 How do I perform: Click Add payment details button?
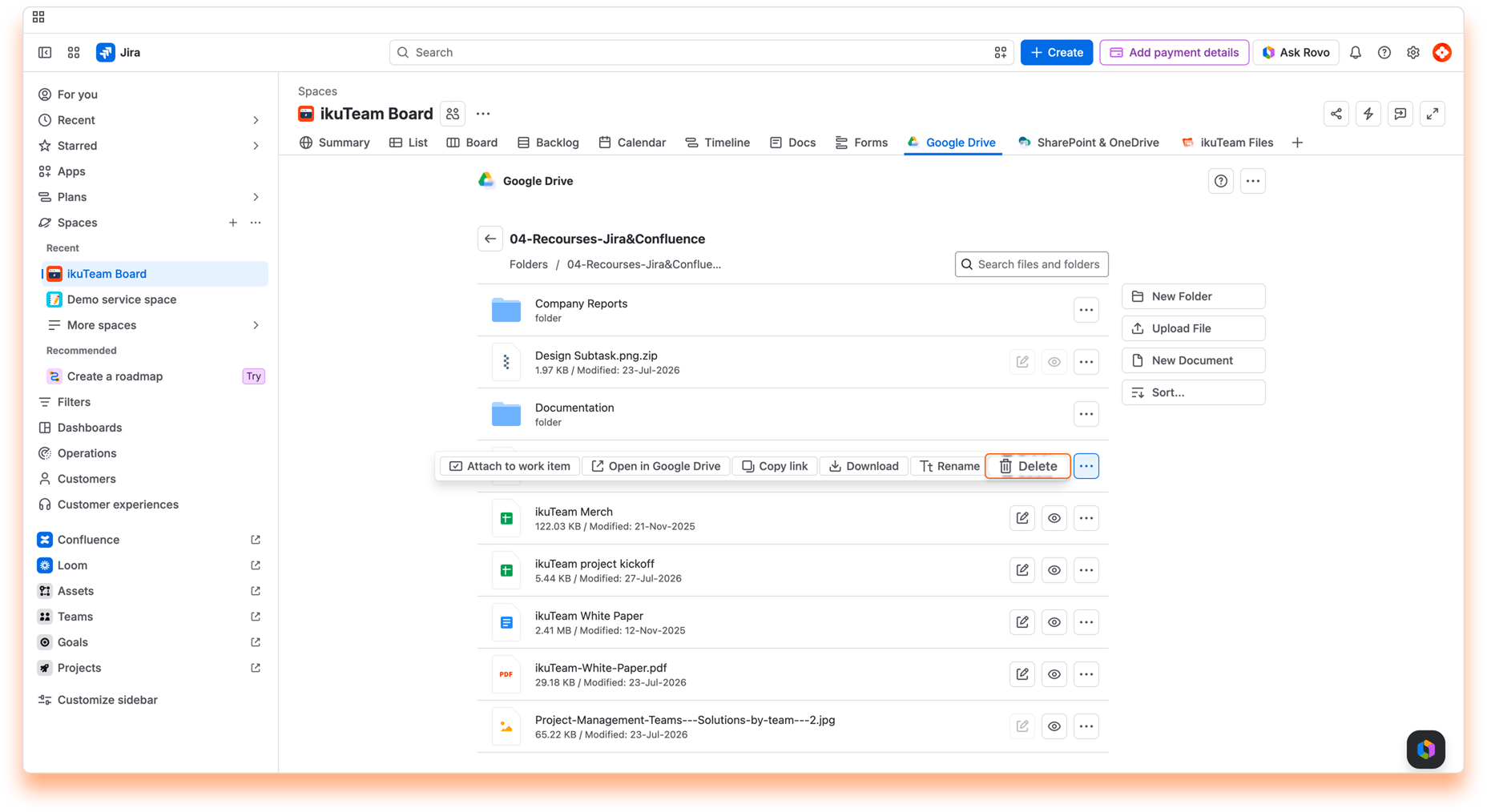(1174, 53)
